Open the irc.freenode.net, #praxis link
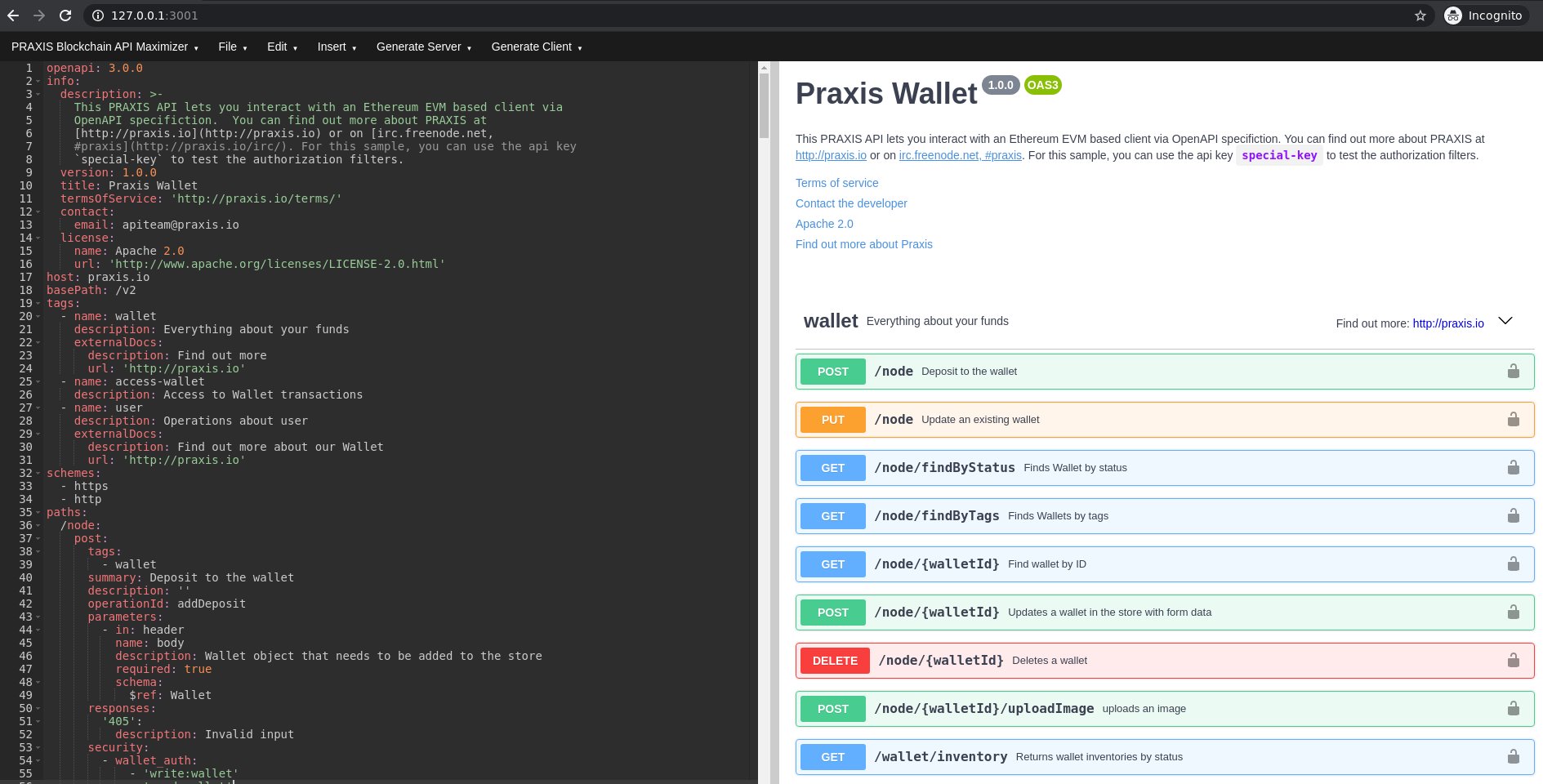 point(960,155)
